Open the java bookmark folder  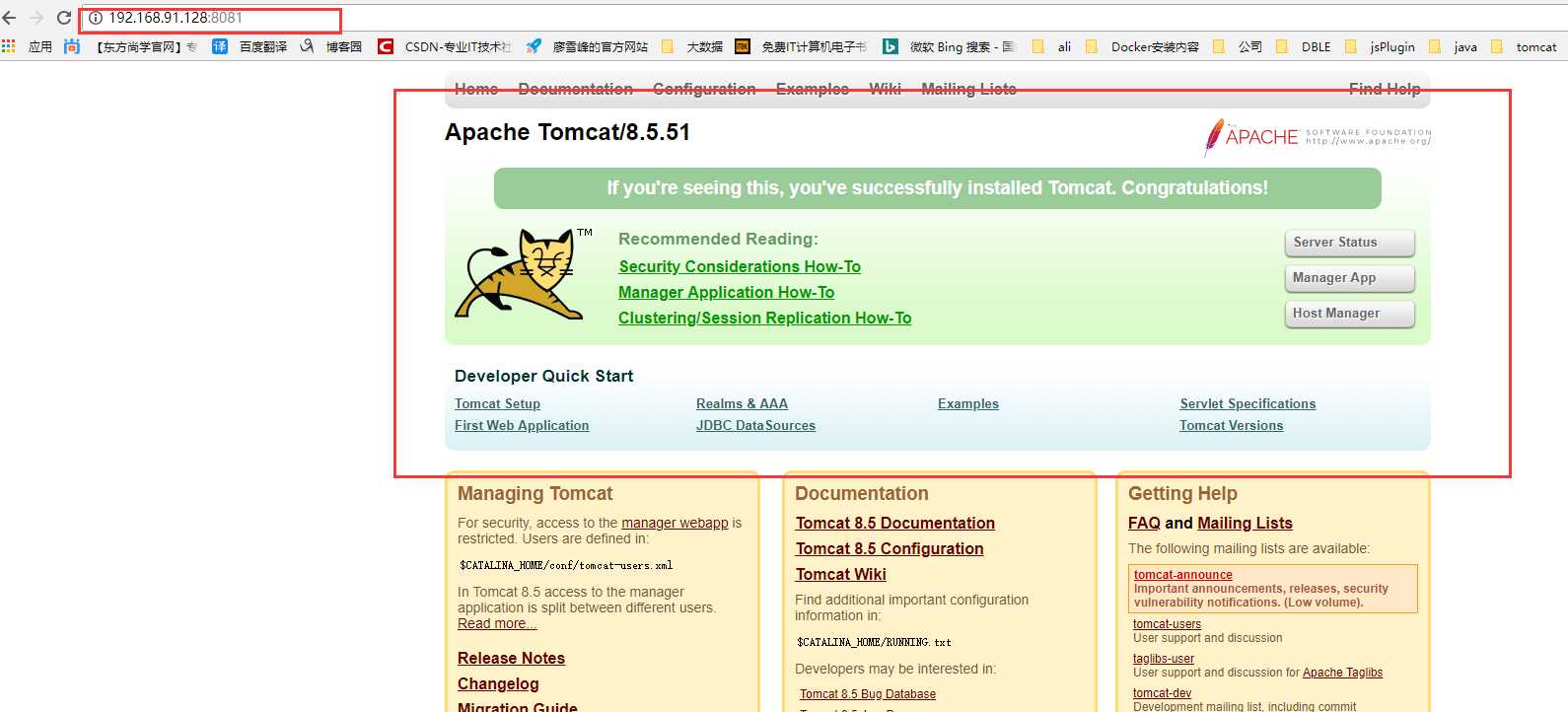click(1453, 46)
